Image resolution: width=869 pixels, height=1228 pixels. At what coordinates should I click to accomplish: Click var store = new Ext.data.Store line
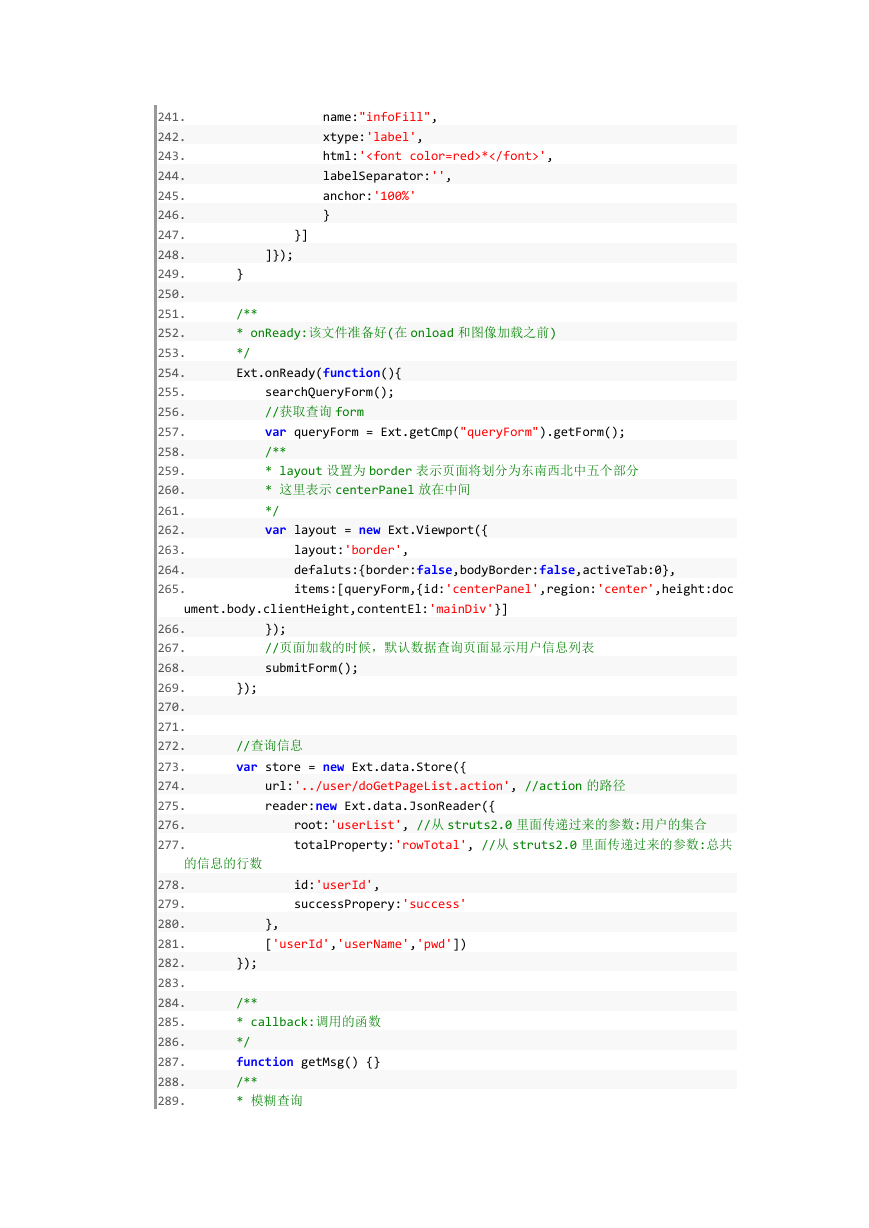pyautogui.click(x=351, y=767)
